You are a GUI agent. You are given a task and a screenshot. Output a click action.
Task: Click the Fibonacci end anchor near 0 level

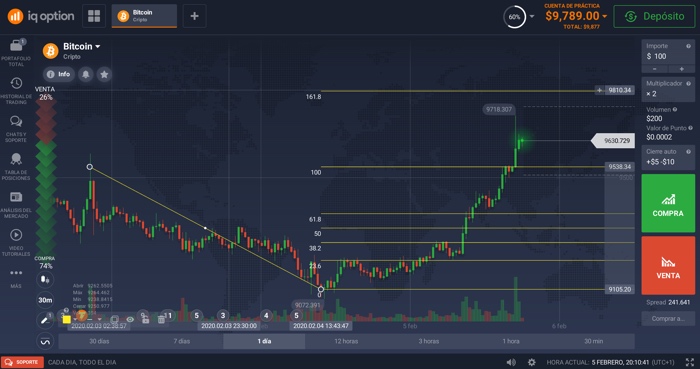321,289
